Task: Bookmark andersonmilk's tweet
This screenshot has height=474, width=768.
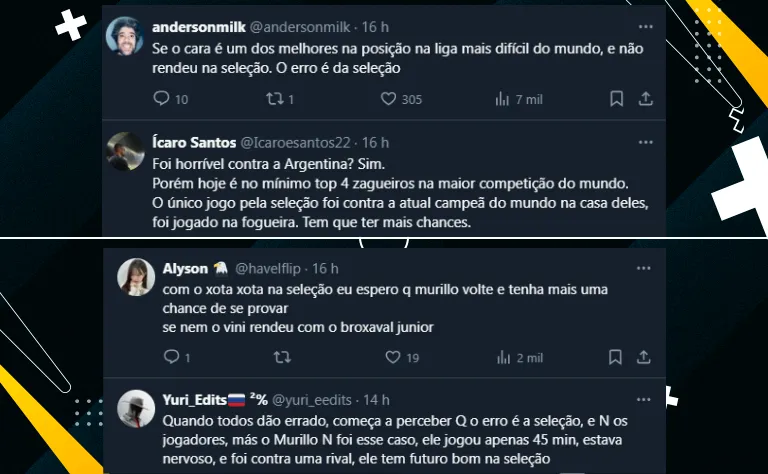Action: [617, 99]
